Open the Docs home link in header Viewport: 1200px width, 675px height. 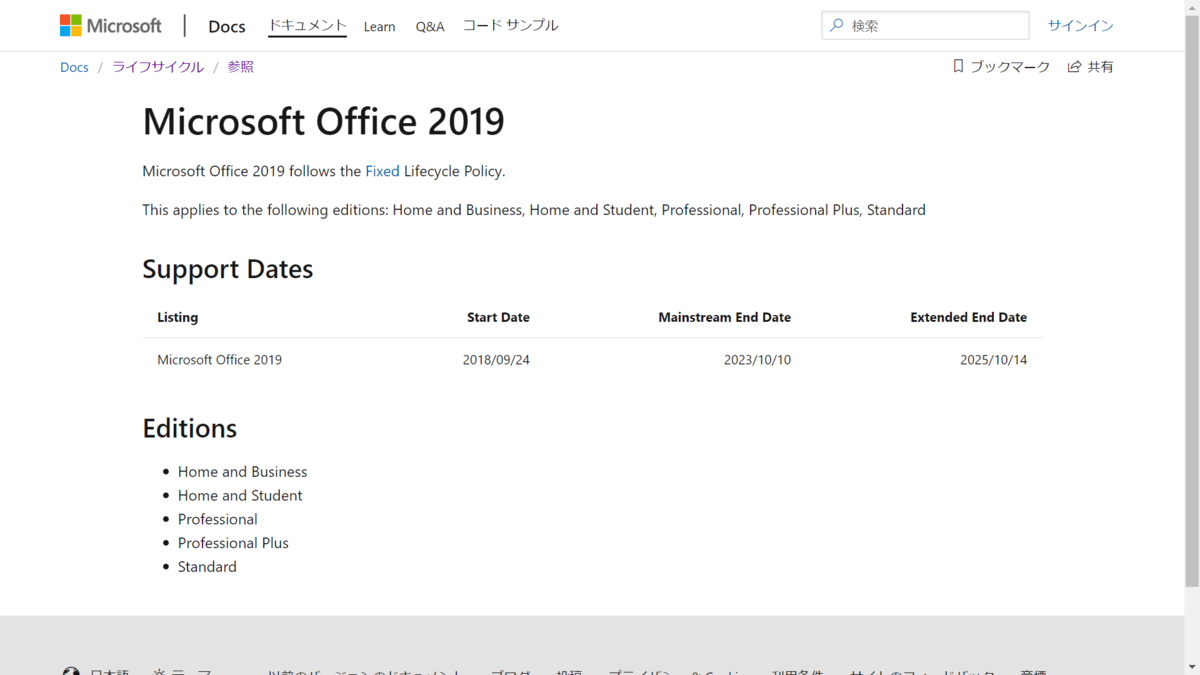coord(227,26)
